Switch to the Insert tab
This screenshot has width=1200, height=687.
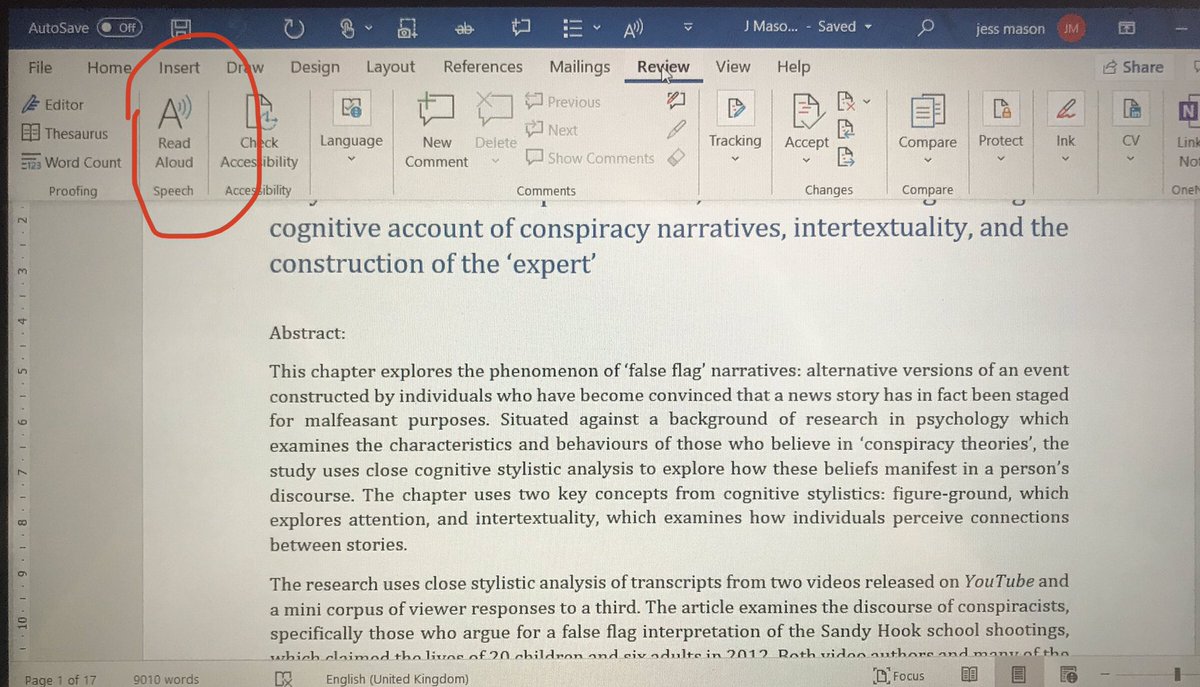tap(179, 67)
